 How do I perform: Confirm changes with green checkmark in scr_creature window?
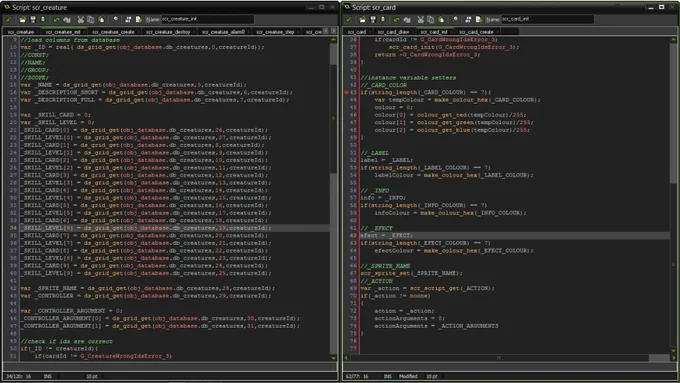(9, 20)
